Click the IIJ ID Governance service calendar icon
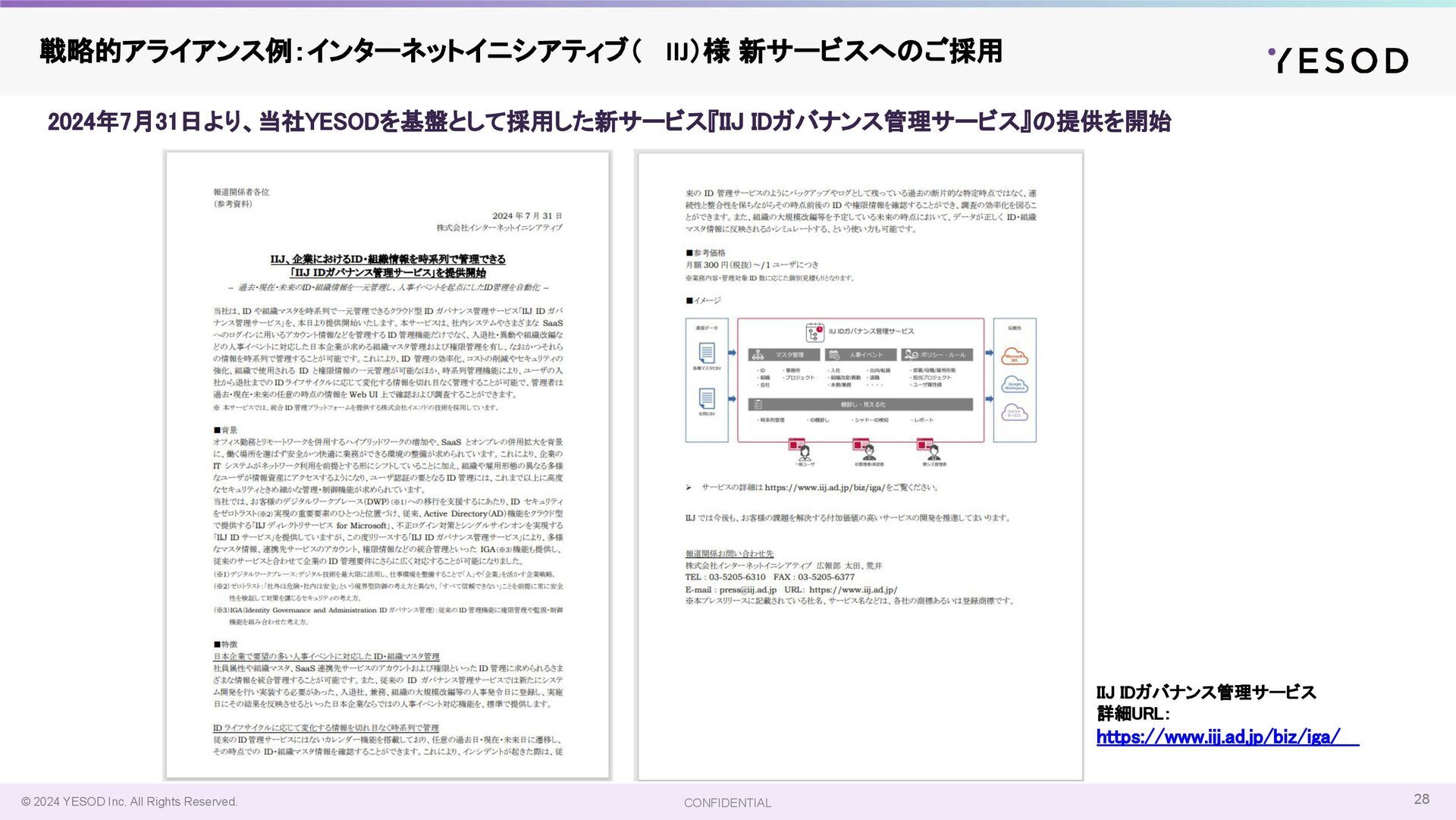This screenshot has height=820, width=1456. (x=814, y=332)
